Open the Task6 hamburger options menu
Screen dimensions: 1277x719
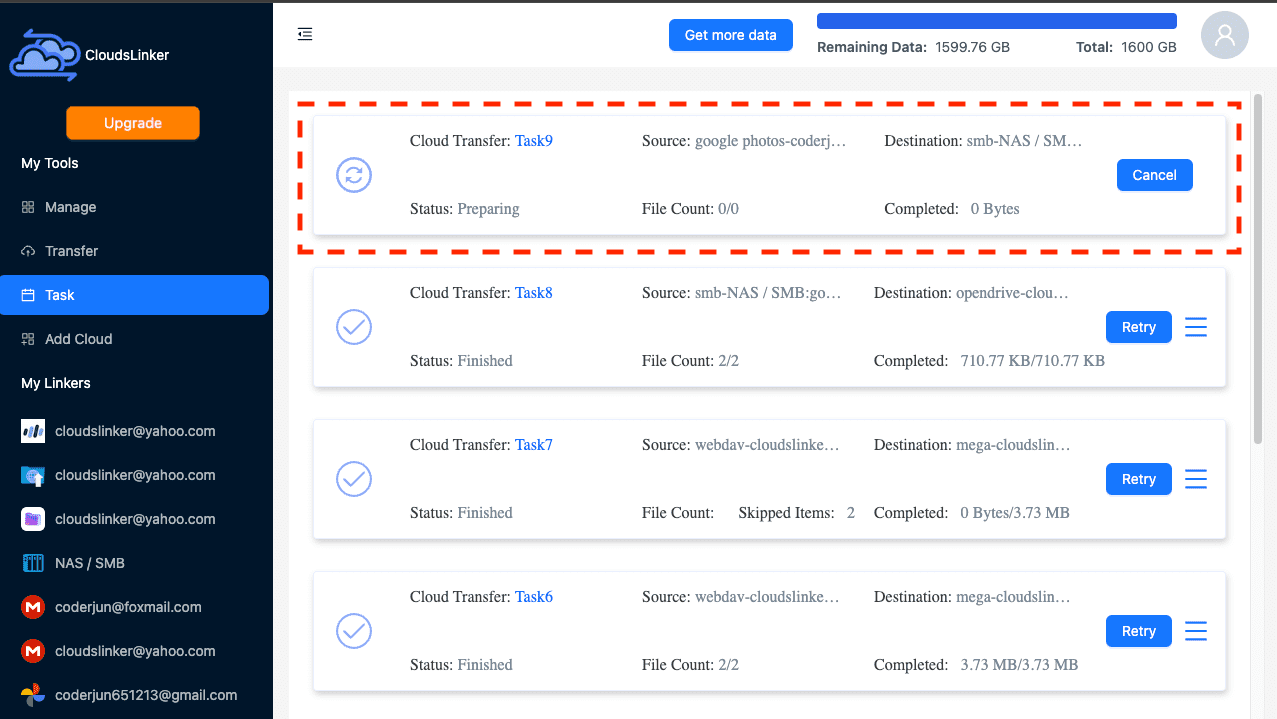click(1196, 631)
